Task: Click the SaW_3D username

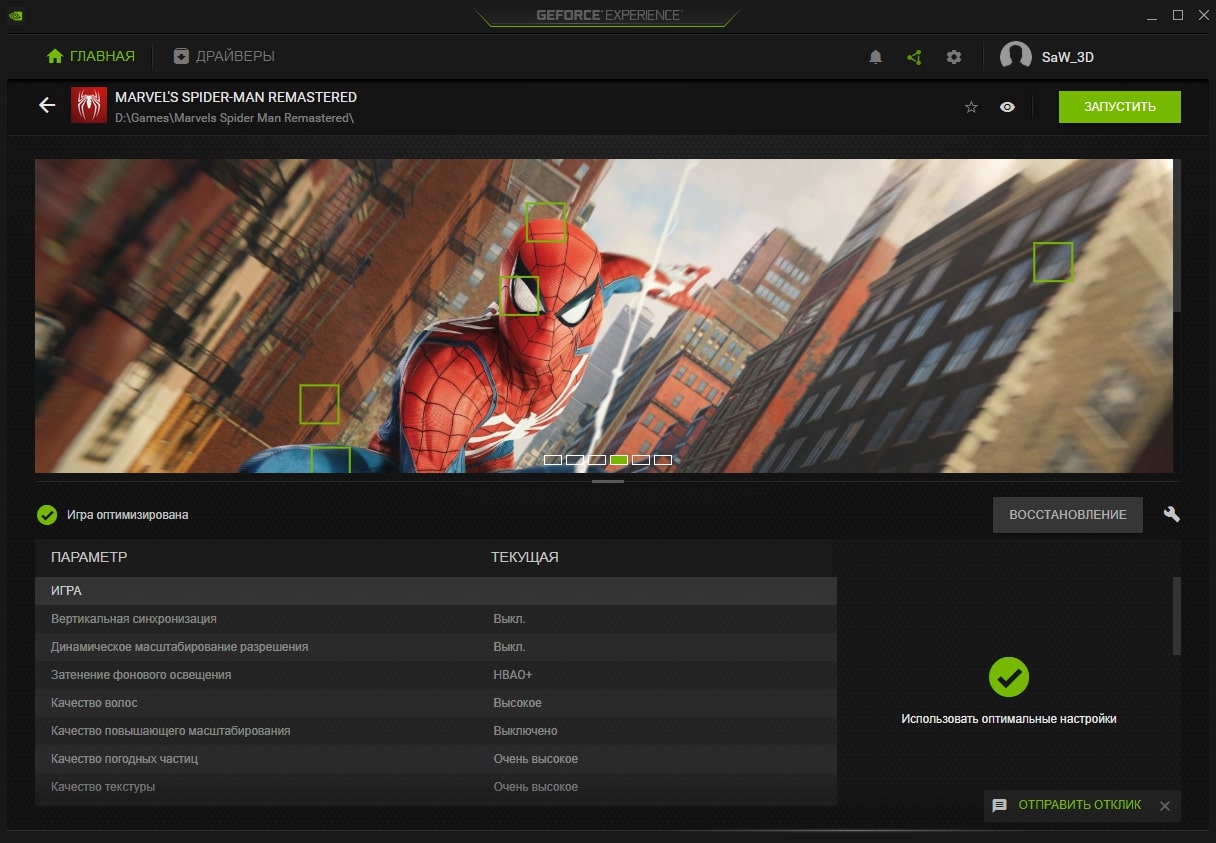Action: [1068, 57]
